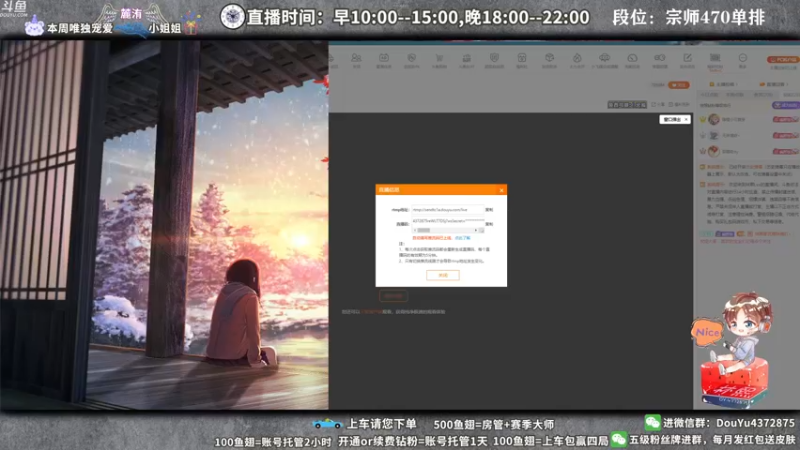
Task: Open the circular more icon in top toolbar
Action: point(742,58)
